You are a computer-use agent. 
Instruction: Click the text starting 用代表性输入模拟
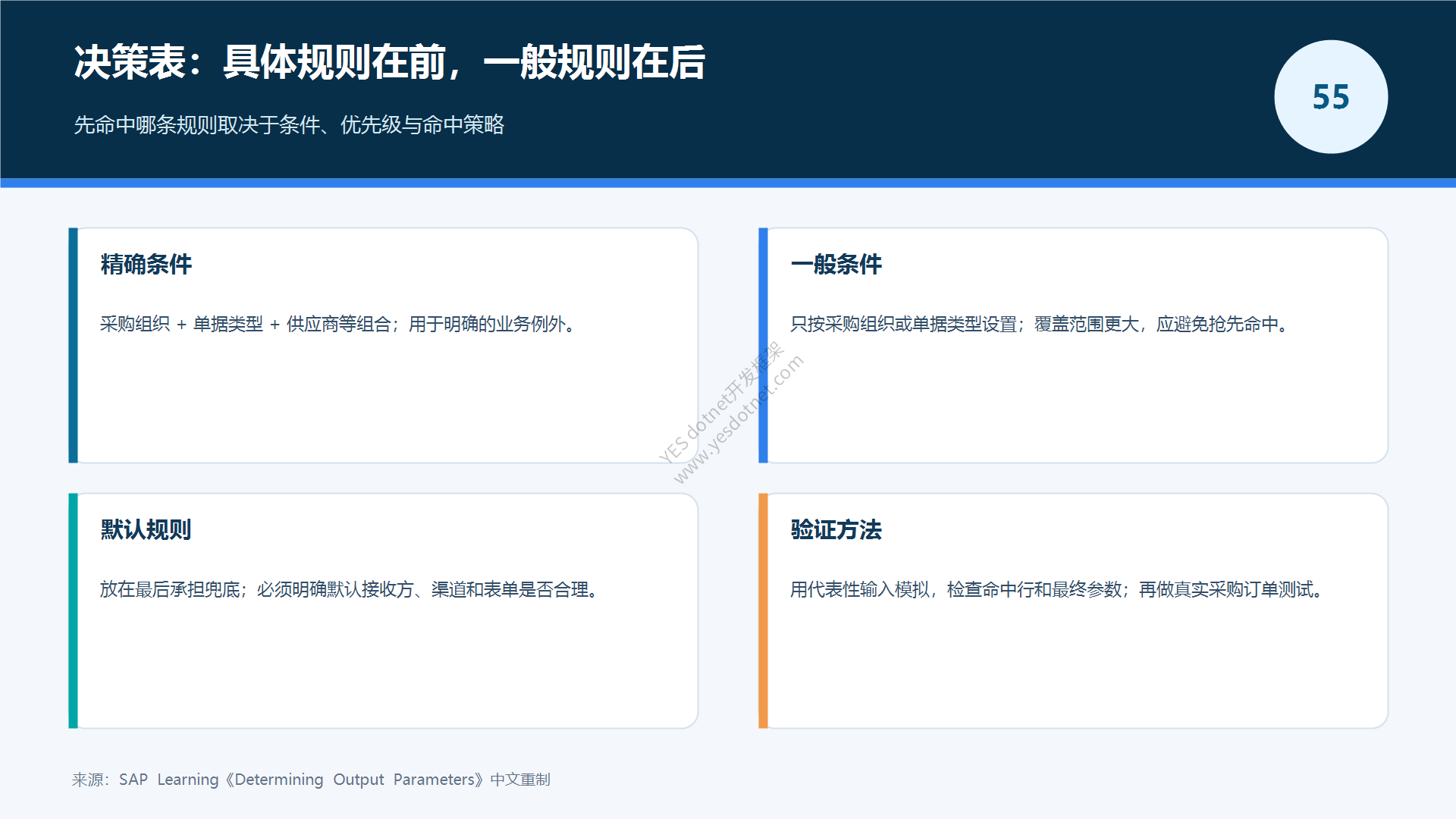(1058, 589)
